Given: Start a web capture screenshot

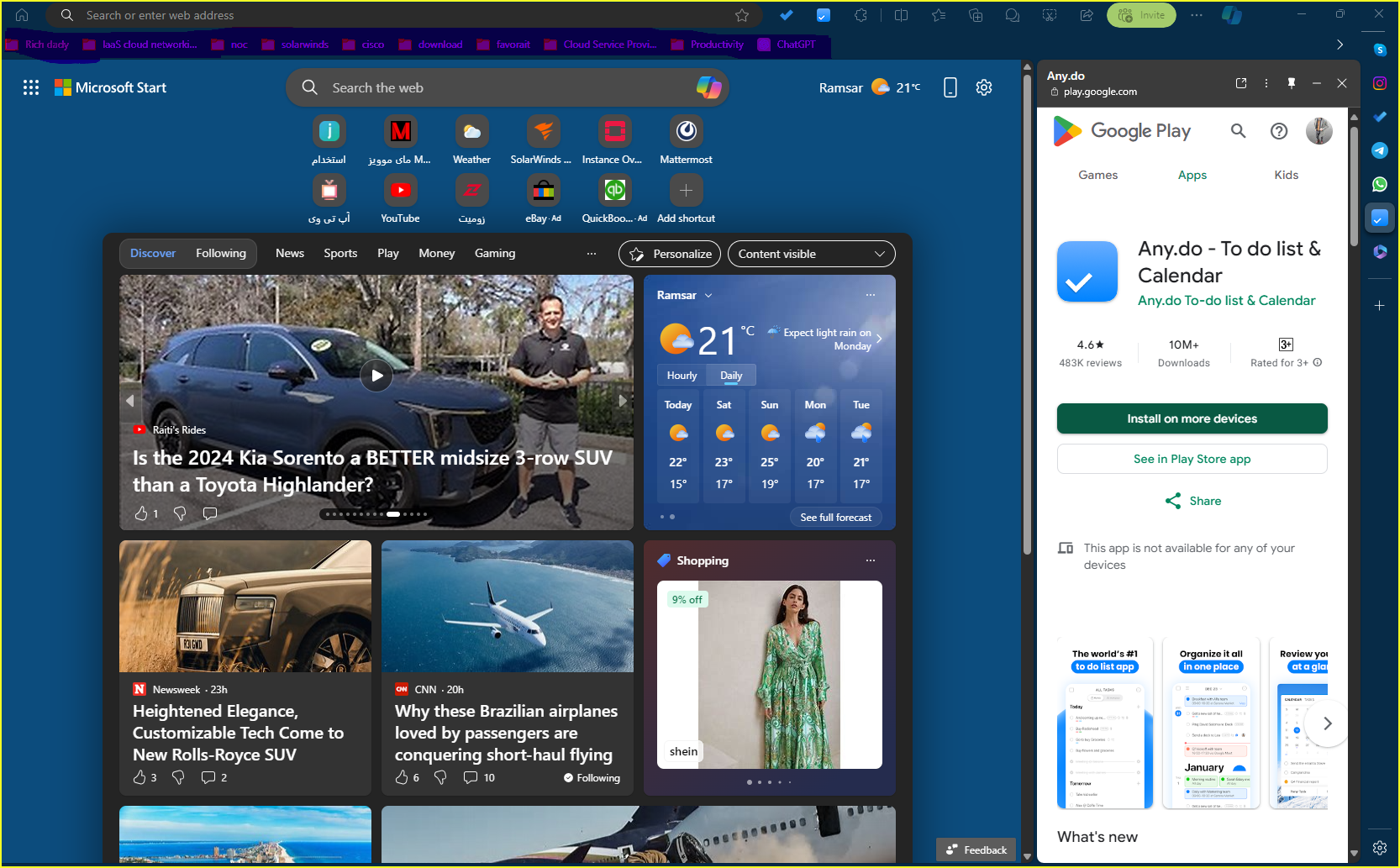Looking at the screenshot, I should [x=1049, y=14].
